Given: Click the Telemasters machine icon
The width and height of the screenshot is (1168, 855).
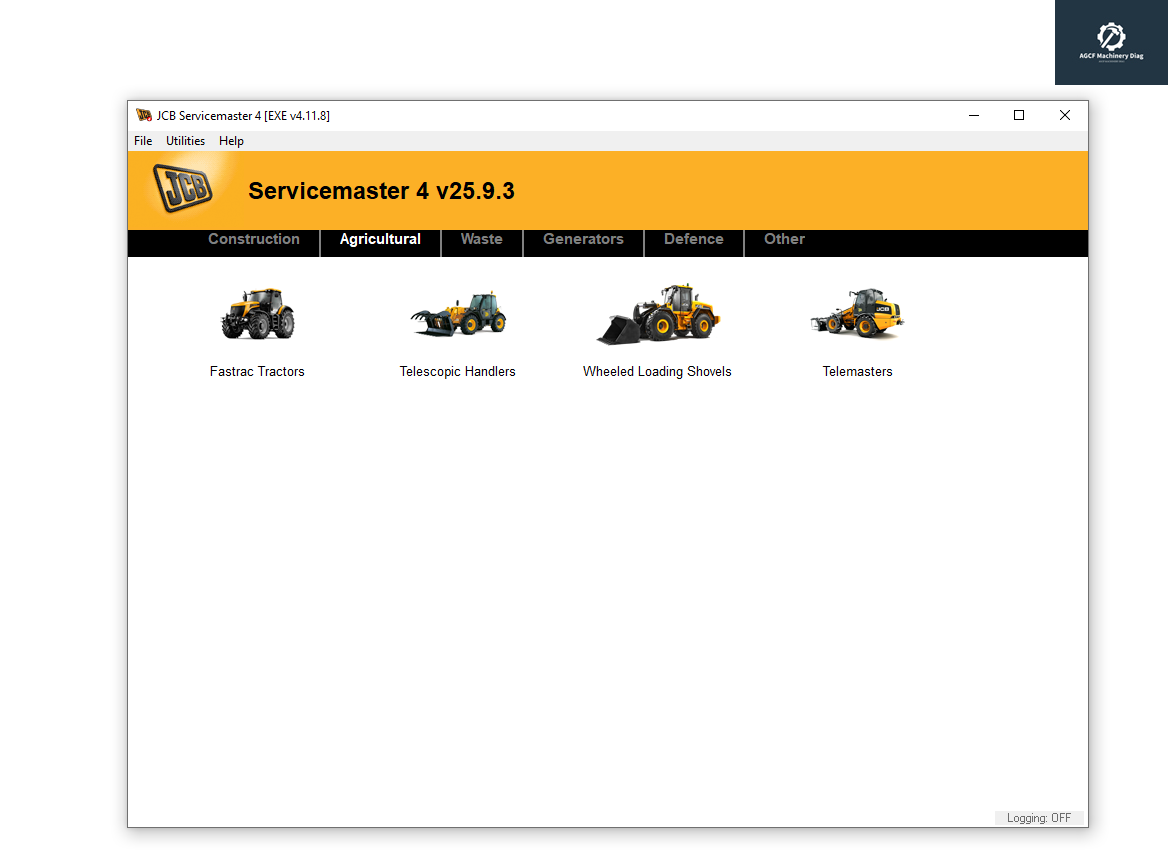Looking at the screenshot, I should click(x=857, y=314).
